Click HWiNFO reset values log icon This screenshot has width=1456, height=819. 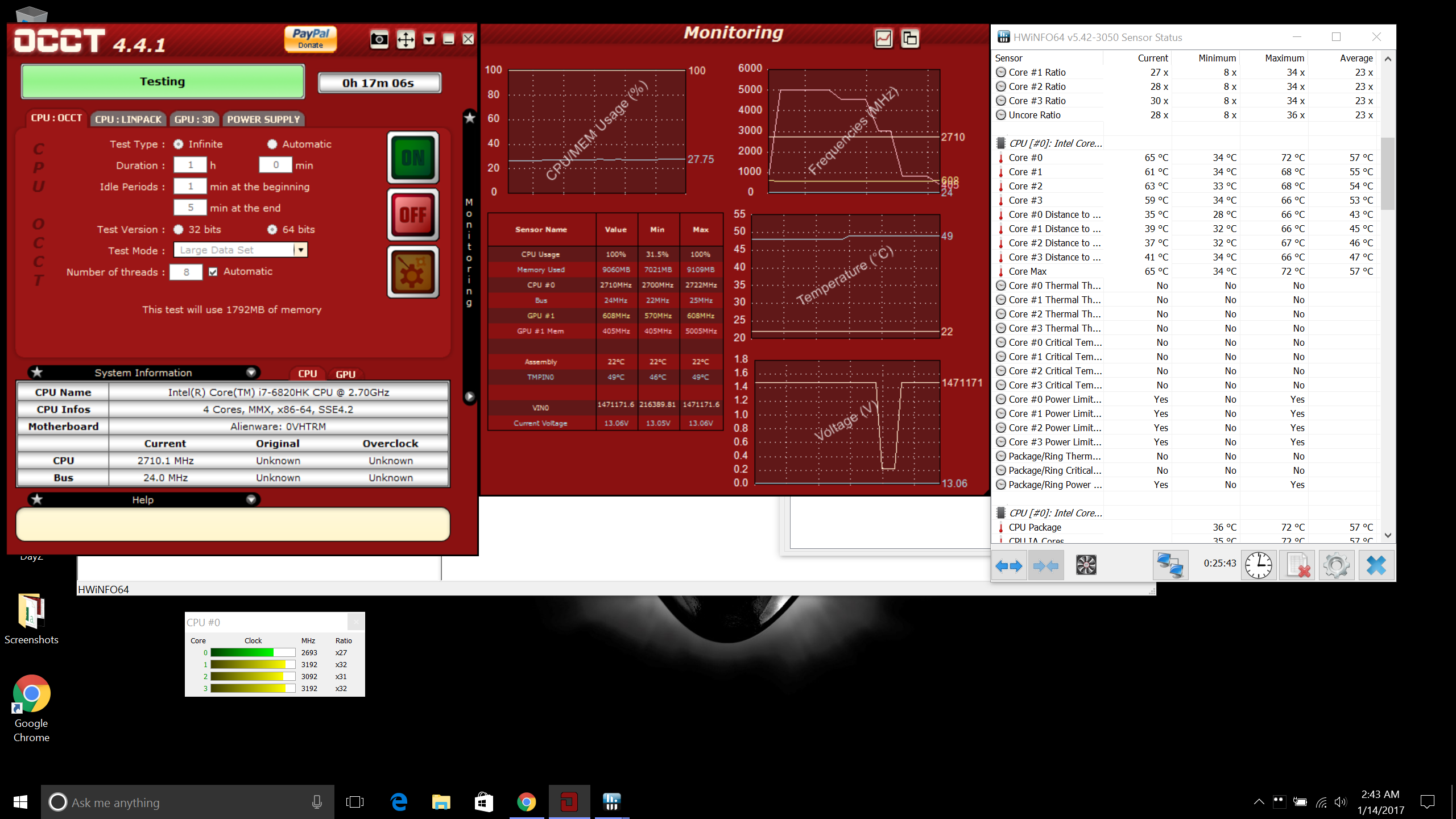point(1297,565)
